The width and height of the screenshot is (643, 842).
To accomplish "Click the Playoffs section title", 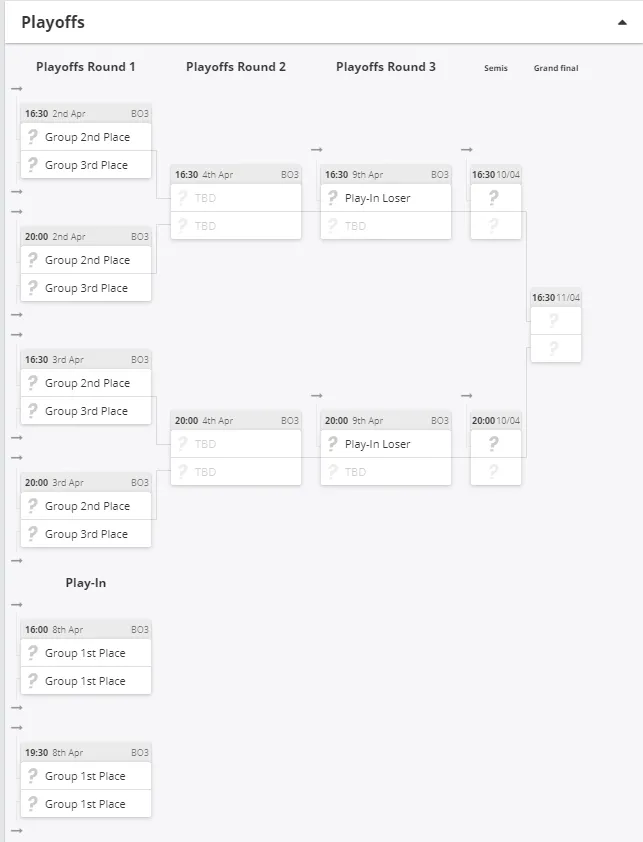I will coord(53,23).
